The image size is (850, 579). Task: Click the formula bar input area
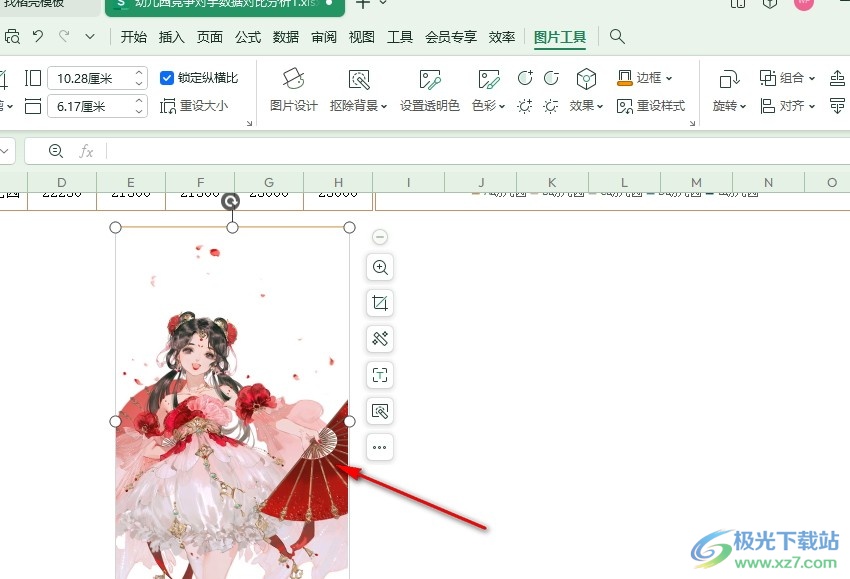tap(480, 151)
